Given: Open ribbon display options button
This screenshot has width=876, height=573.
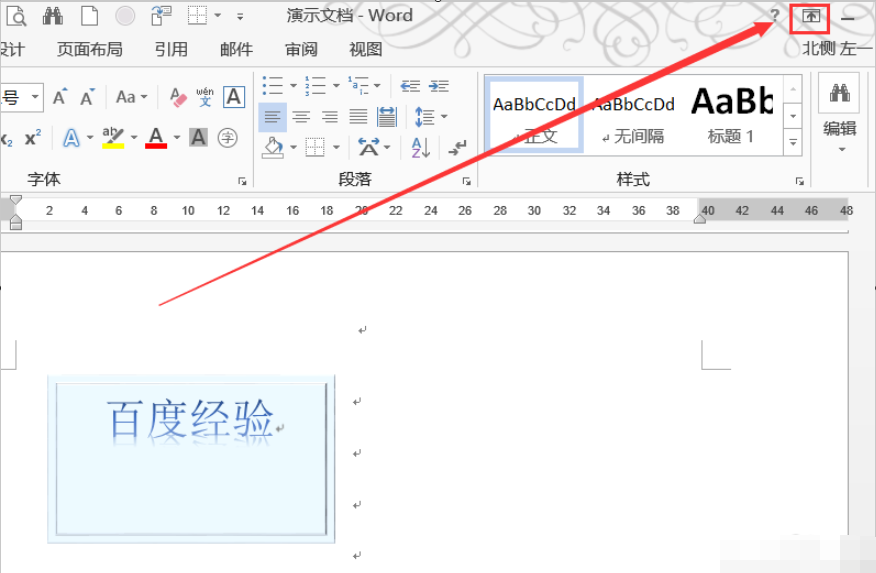Looking at the screenshot, I should coord(811,16).
